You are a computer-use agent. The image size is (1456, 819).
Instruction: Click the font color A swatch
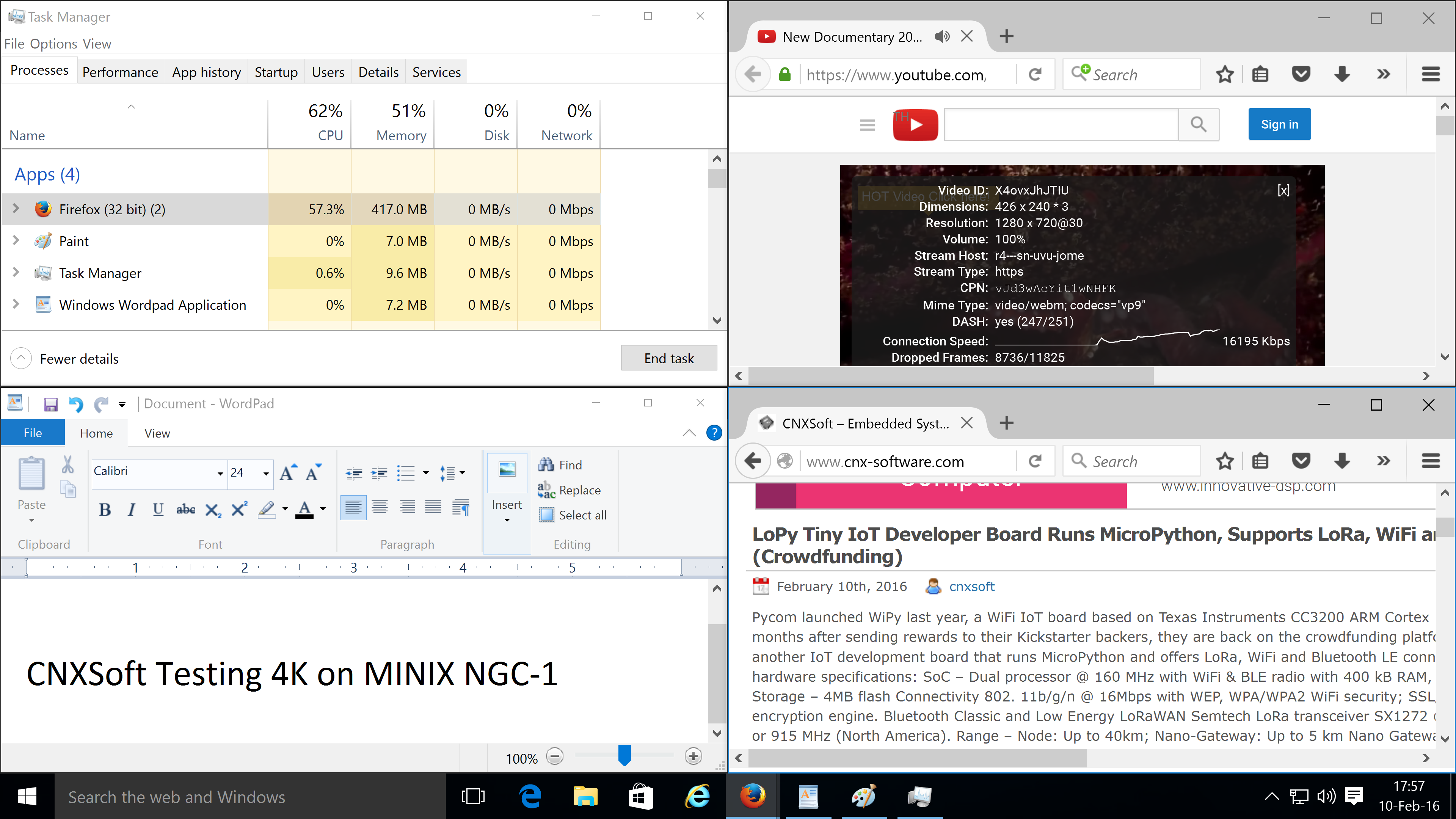[x=304, y=510]
